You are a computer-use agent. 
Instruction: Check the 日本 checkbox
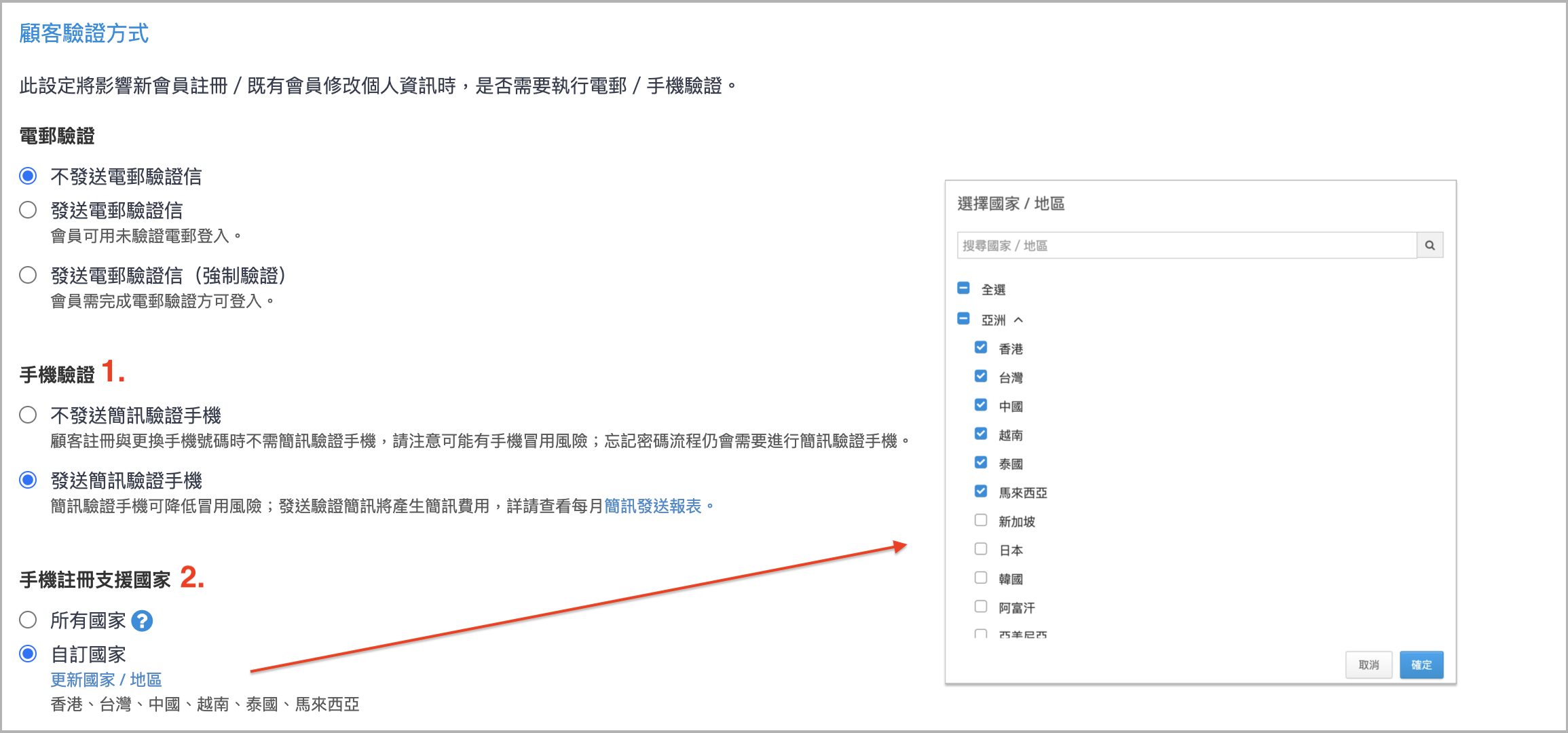tap(981, 549)
